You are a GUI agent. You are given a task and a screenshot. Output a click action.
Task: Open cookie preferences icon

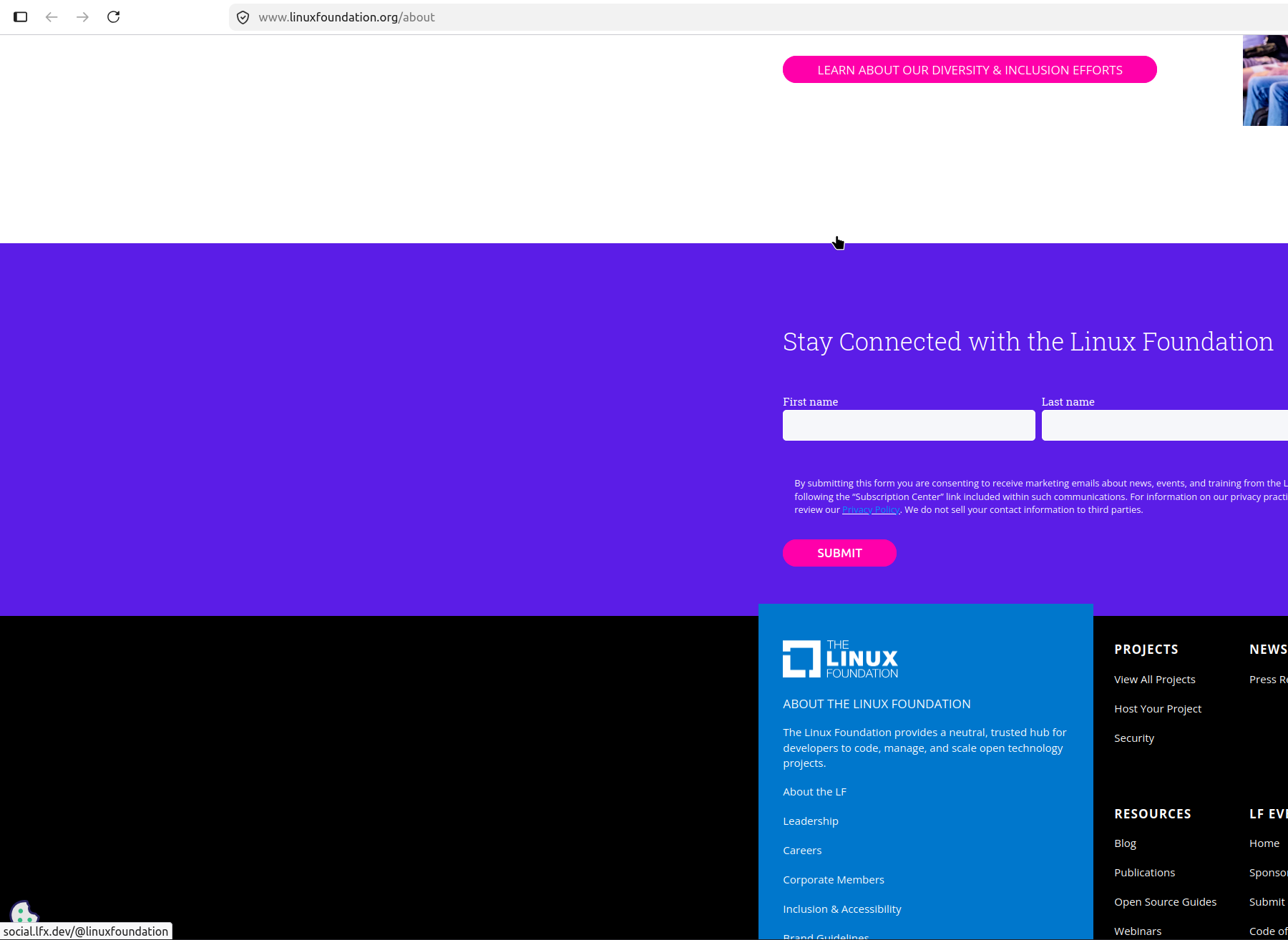click(23, 912)
